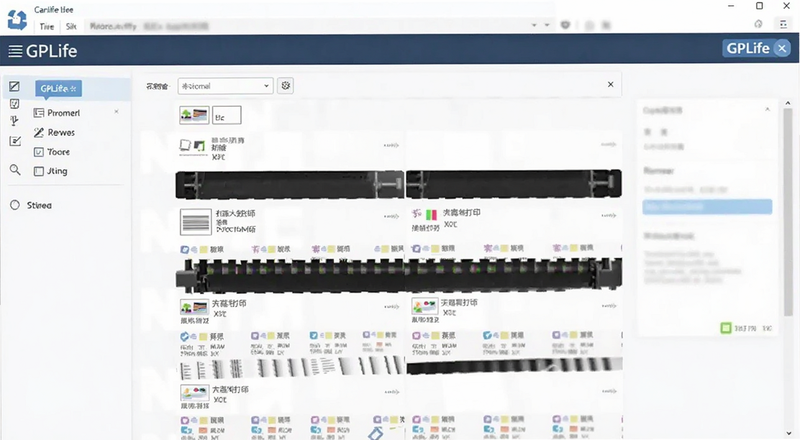Select the trophy-shaped icon in the left rail
The image size is (800, 440).
pos(14,121)
